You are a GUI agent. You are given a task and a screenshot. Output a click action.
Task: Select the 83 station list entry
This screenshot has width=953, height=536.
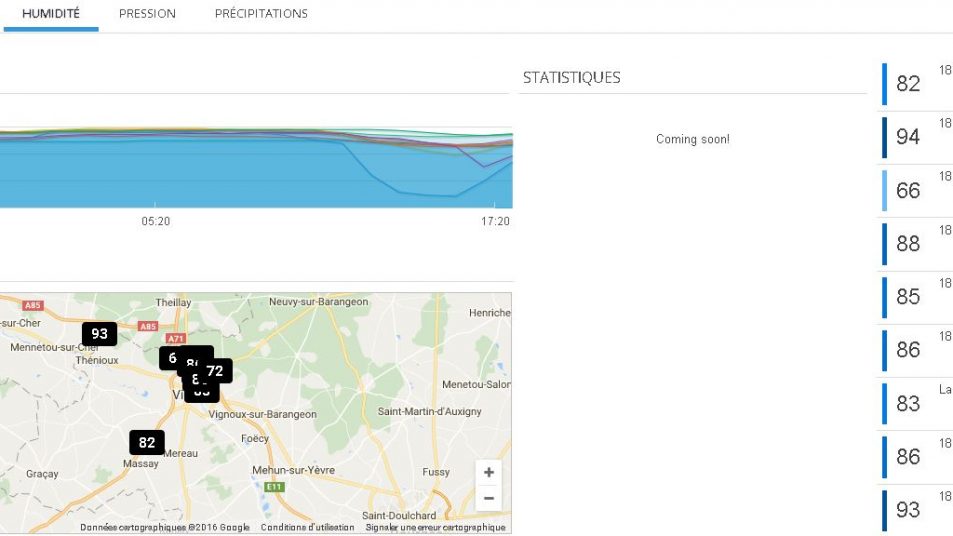[x=908, y=404]
